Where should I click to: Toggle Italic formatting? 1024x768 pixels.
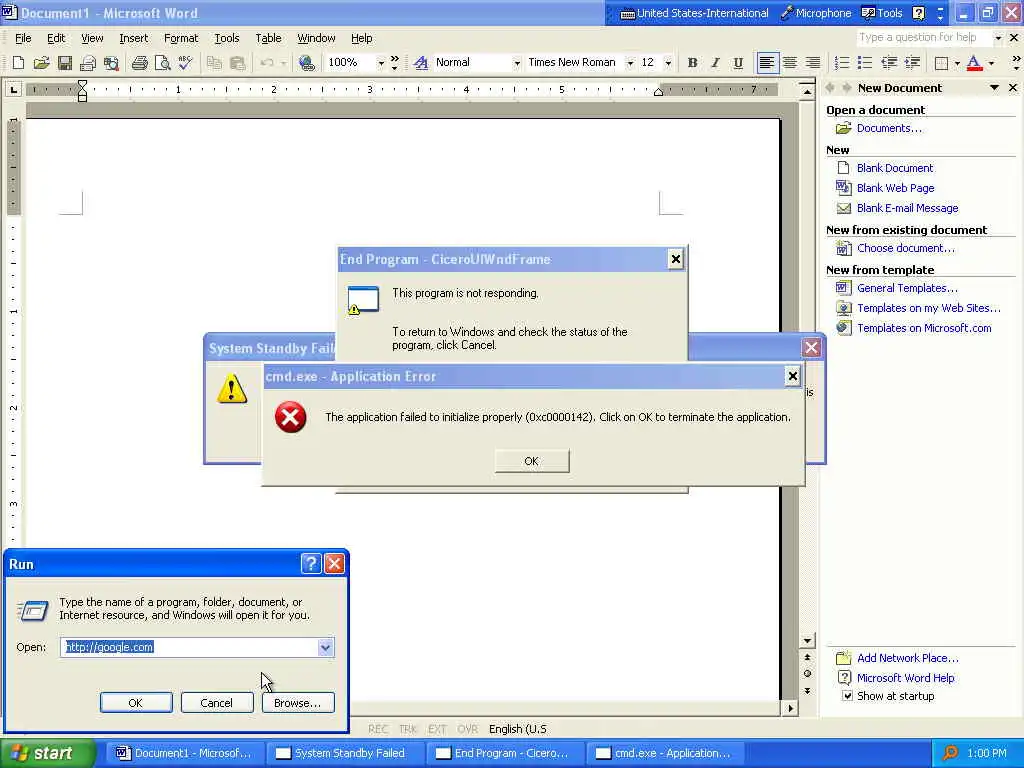715,63
